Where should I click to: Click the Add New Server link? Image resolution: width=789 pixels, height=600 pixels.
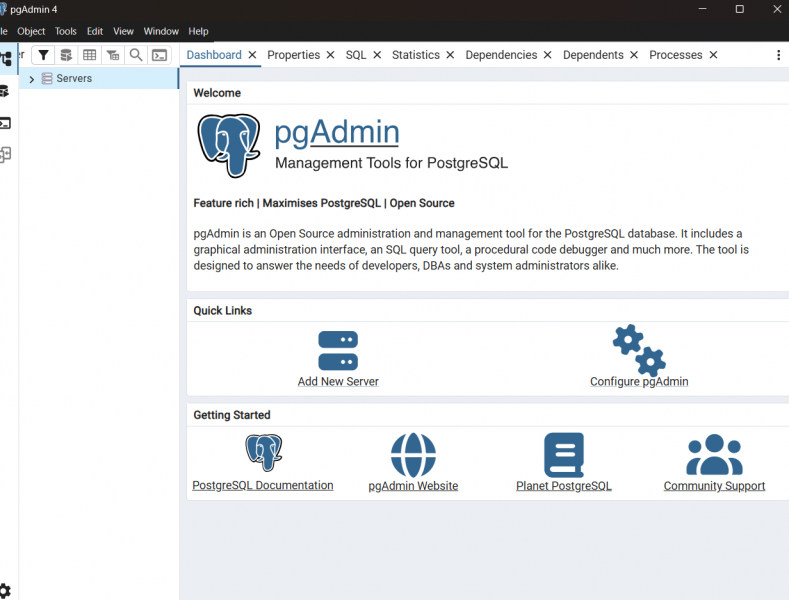[x=338, y=382]
